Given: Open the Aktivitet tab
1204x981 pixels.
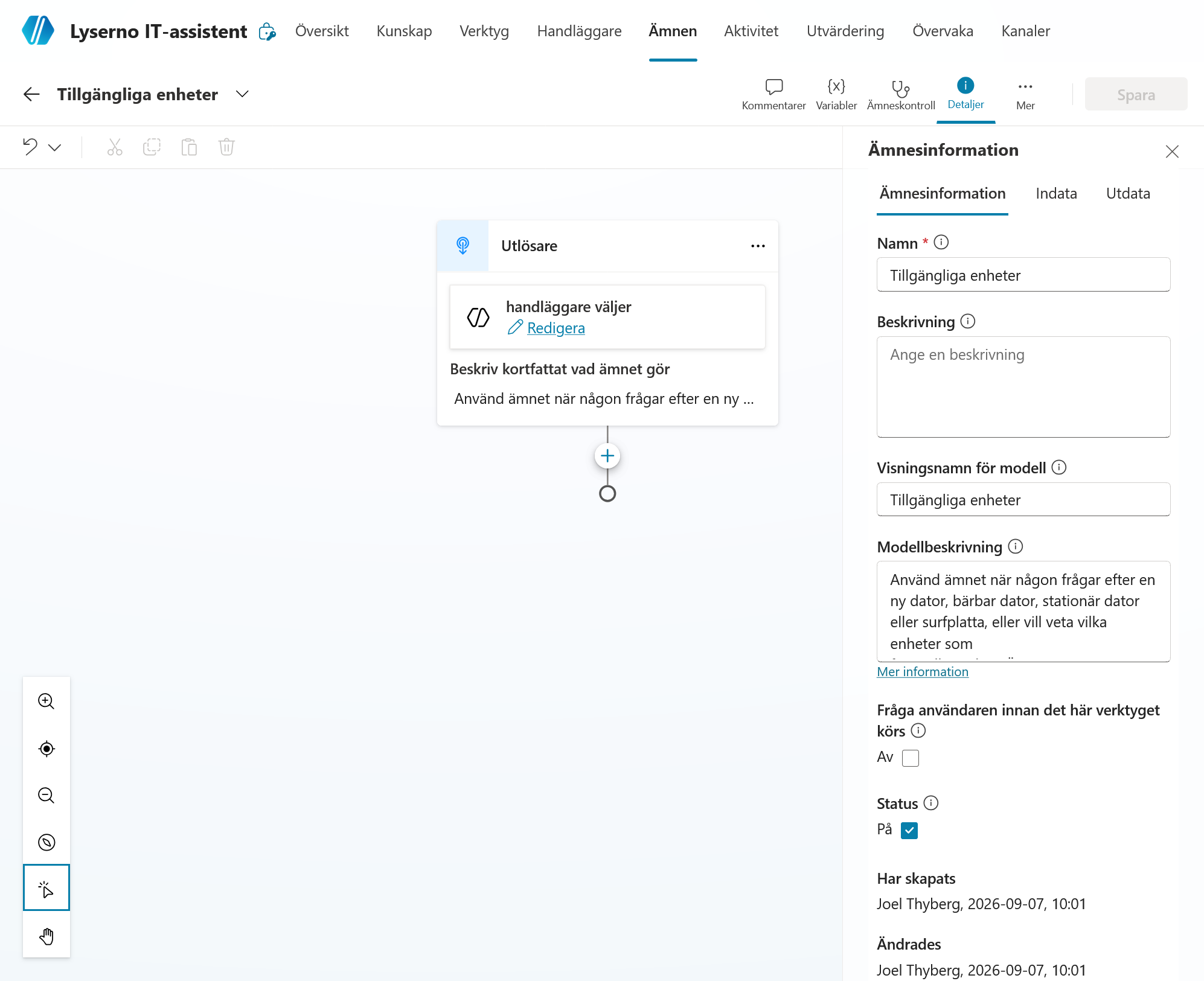Looking at the screenshot, I should (x=751, y=31).
